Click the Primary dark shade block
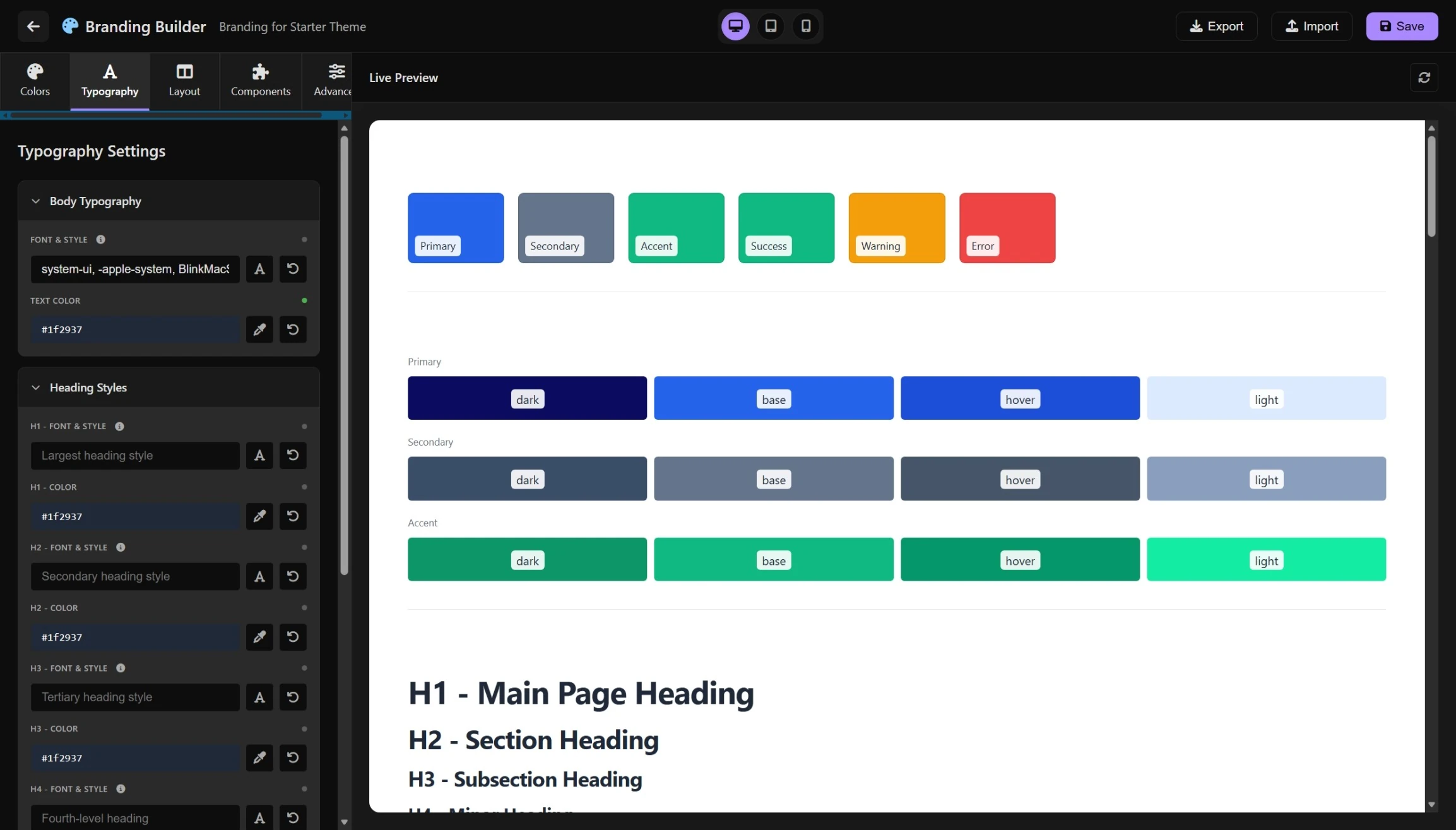The height and width of the screenshot is (830, 1456). [527, 398]
